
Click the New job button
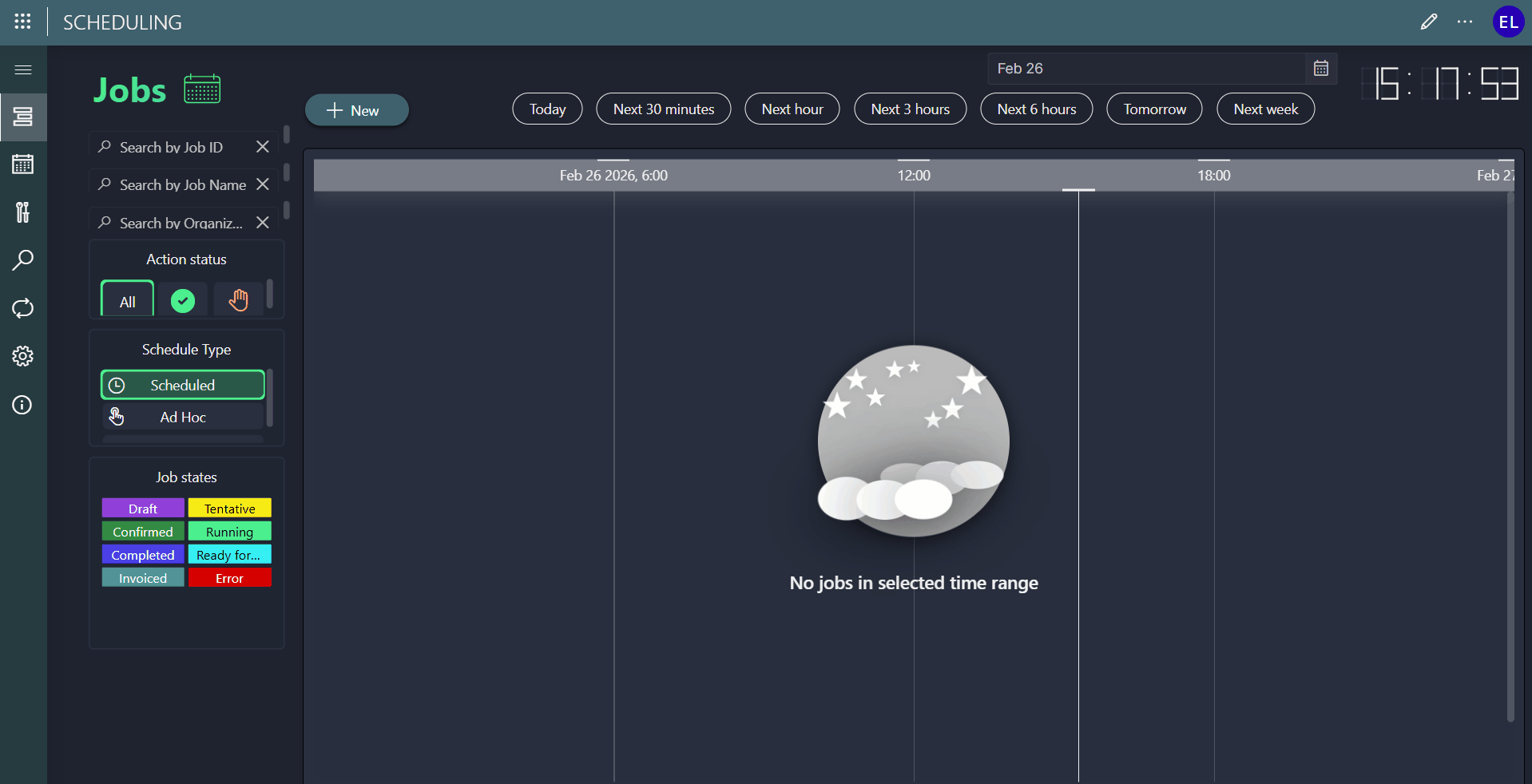[356, 110]
